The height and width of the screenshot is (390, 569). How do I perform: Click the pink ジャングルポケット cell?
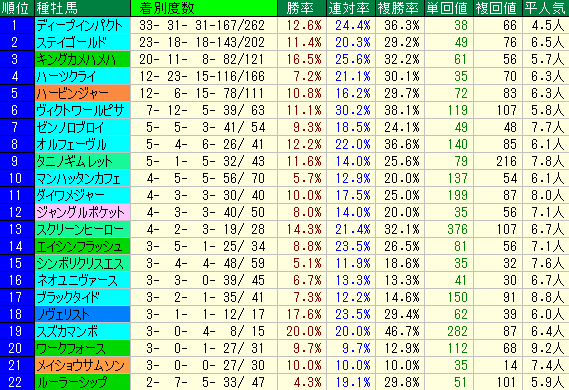tap(82, 212)
